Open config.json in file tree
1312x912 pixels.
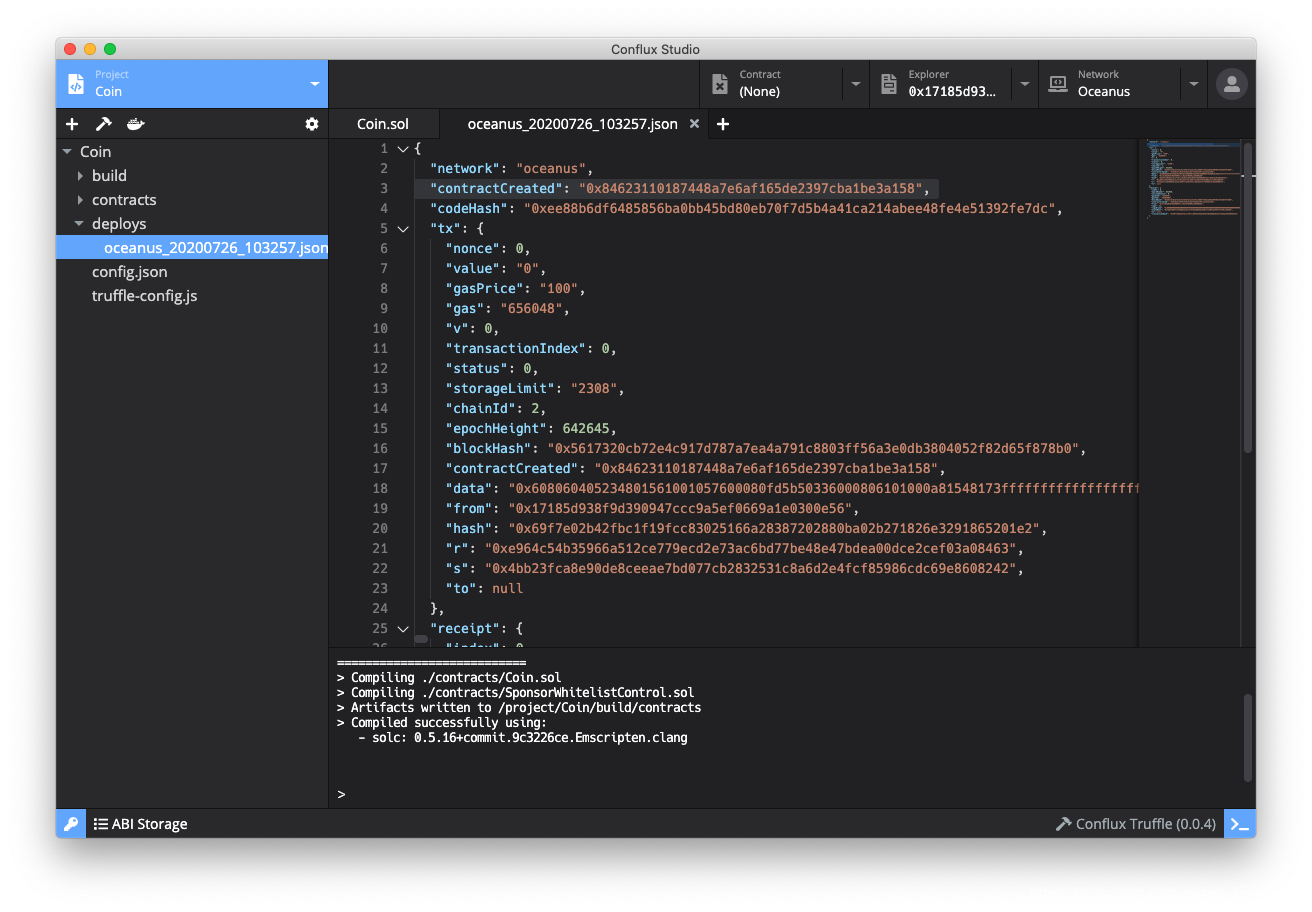pos(129,272)
